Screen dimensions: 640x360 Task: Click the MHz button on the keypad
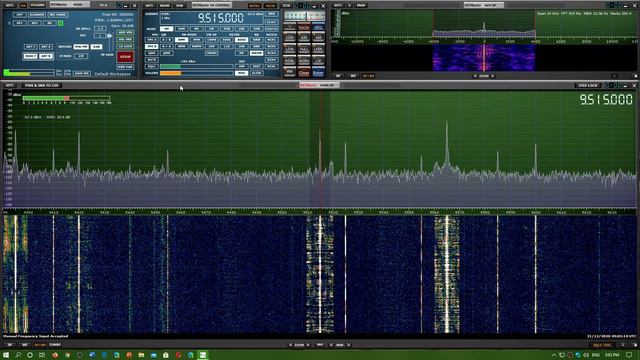(x=318, y=27)
